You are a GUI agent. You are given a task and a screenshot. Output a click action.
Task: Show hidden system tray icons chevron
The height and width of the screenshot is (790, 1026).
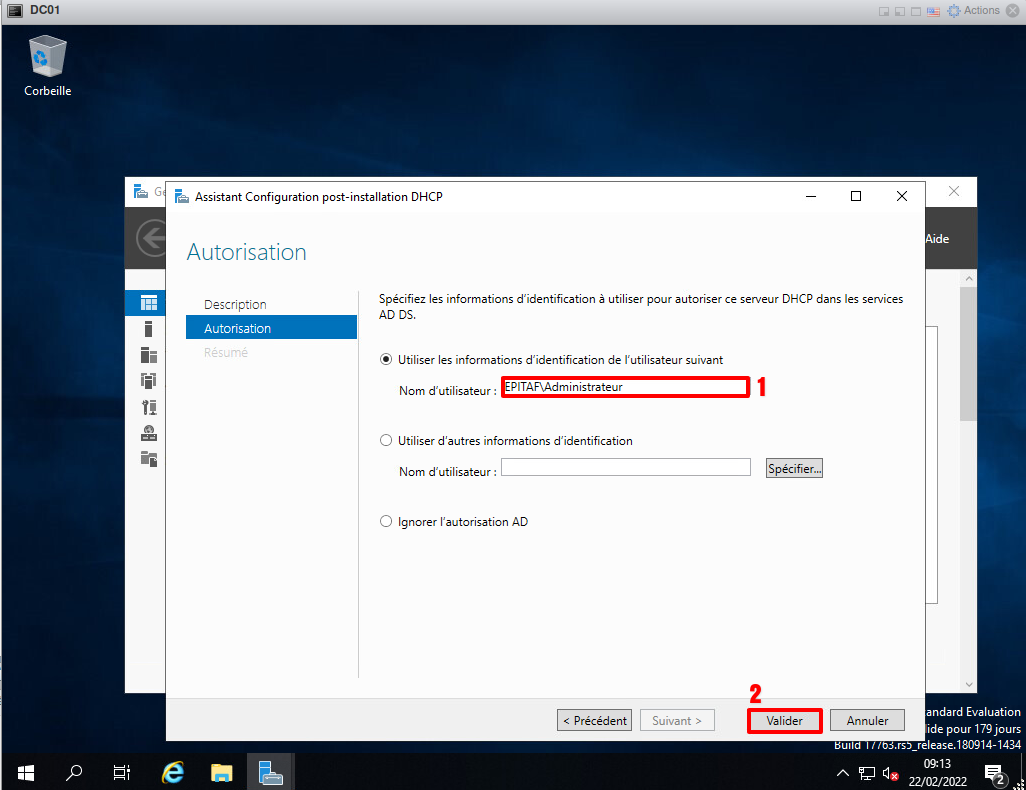842,772
